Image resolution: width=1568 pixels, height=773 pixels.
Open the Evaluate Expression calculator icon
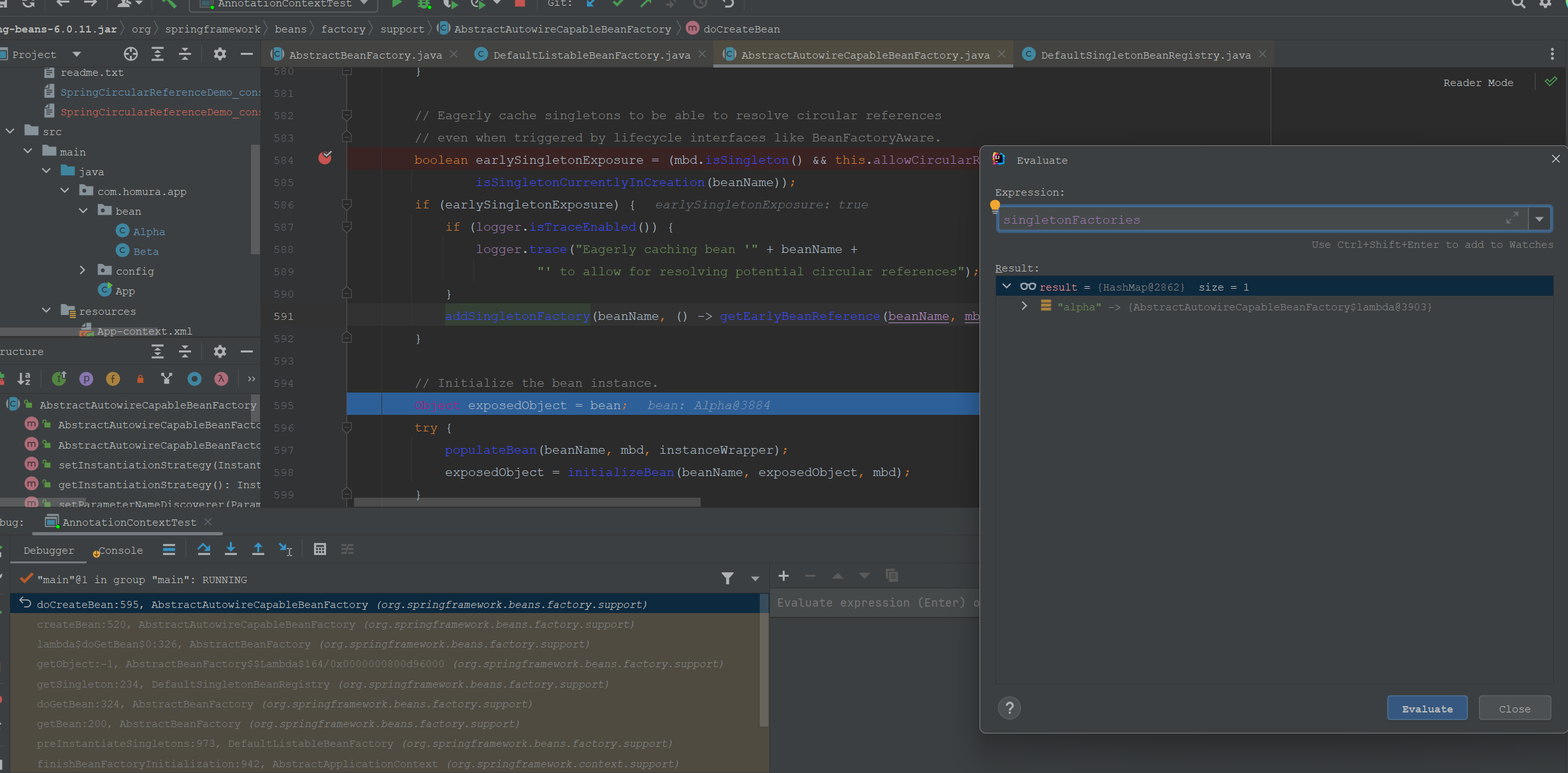coord(320,549)
